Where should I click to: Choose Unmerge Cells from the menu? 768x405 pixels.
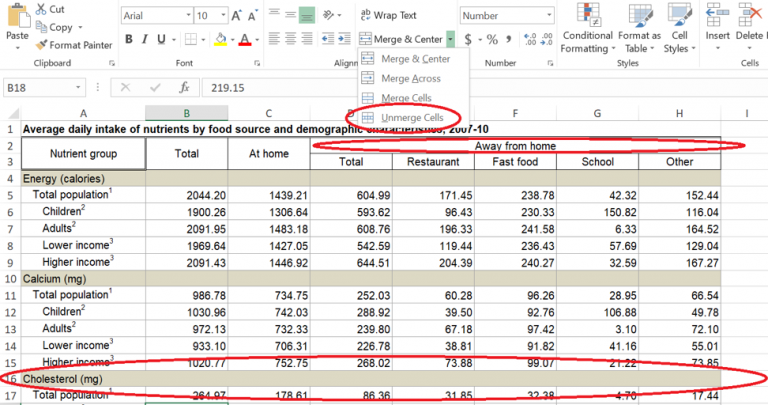pos(414,118)
